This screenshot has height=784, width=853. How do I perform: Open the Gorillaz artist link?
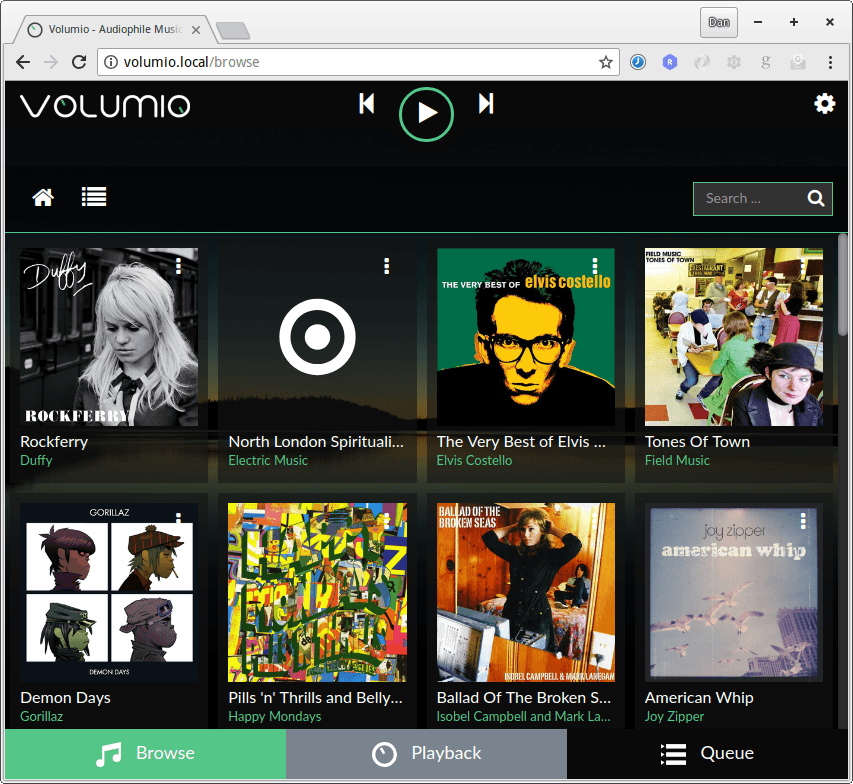tap(41, 717)
